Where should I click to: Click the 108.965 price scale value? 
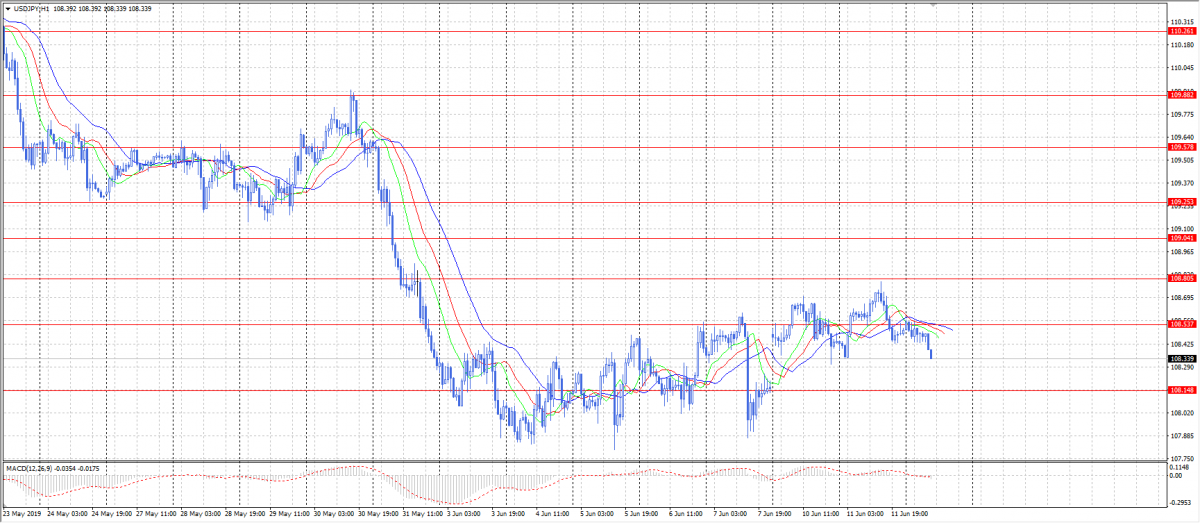click(x=1182, y=252)
